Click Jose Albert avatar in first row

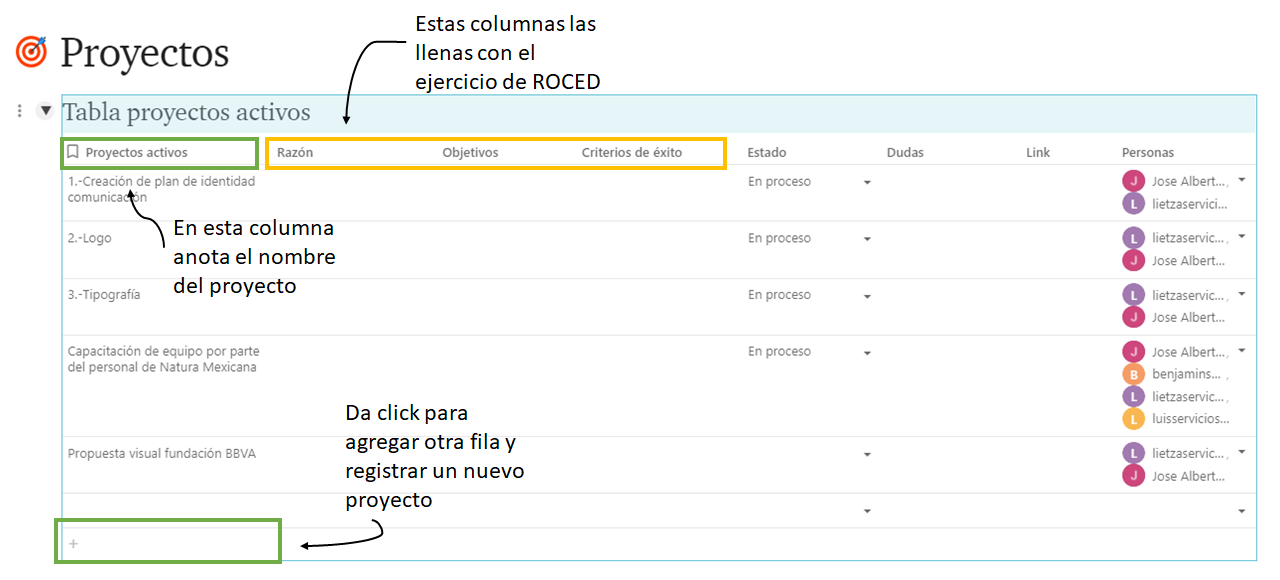[x=1133, y=181]
